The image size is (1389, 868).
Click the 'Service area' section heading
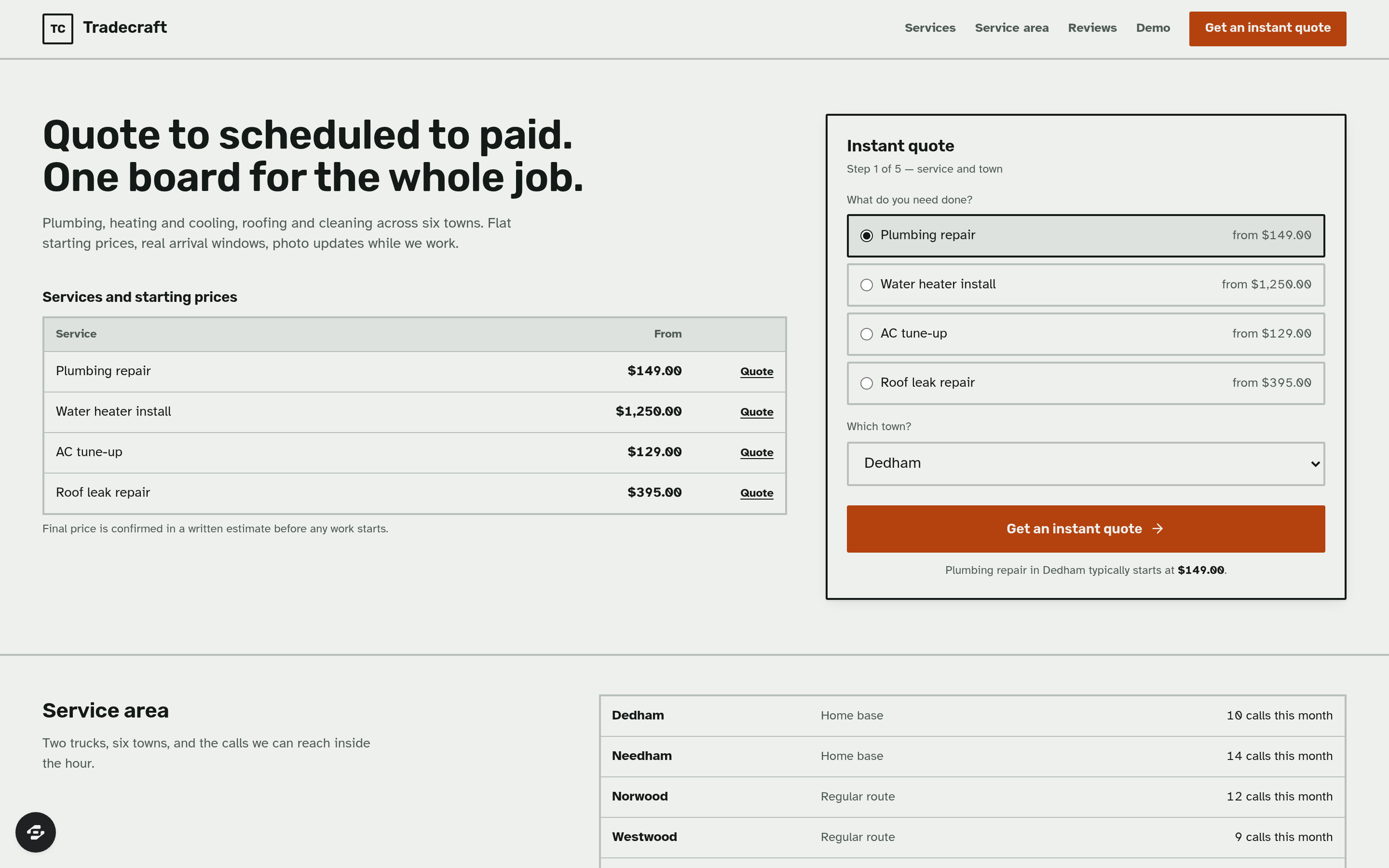[x=106, y=711]
